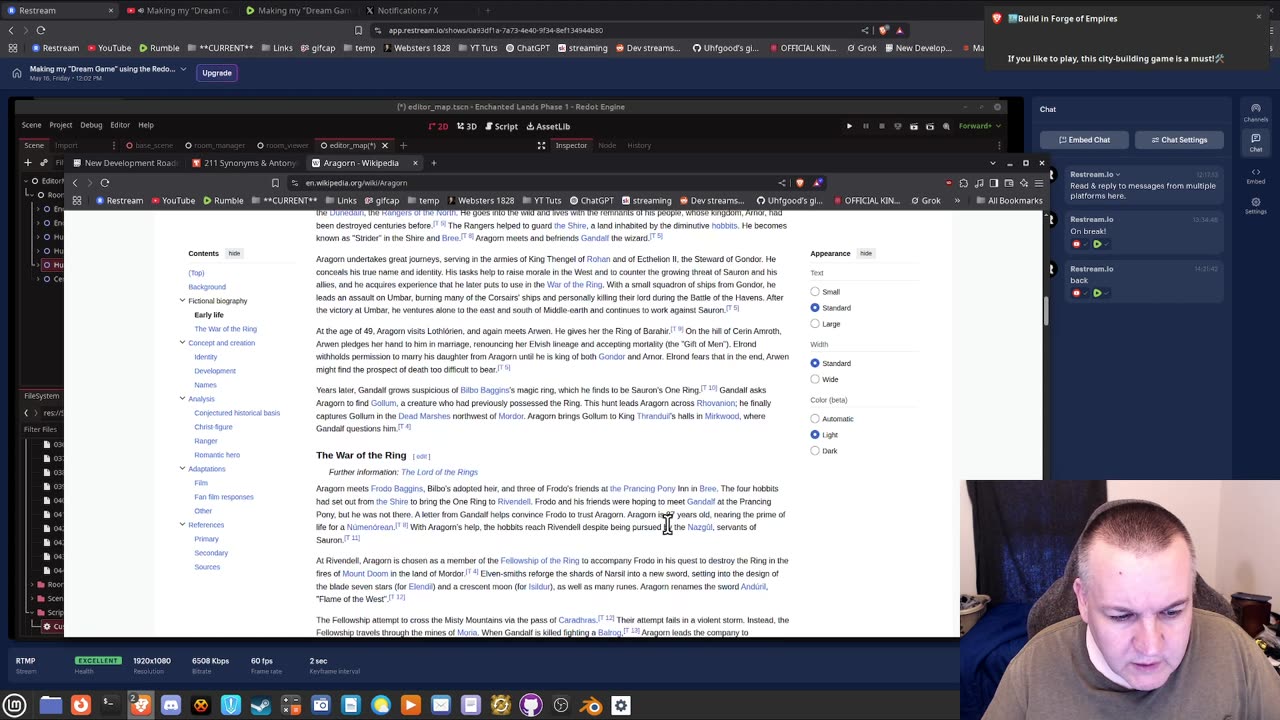
Task: Open Redot Help menu
Action: (146, 125)
